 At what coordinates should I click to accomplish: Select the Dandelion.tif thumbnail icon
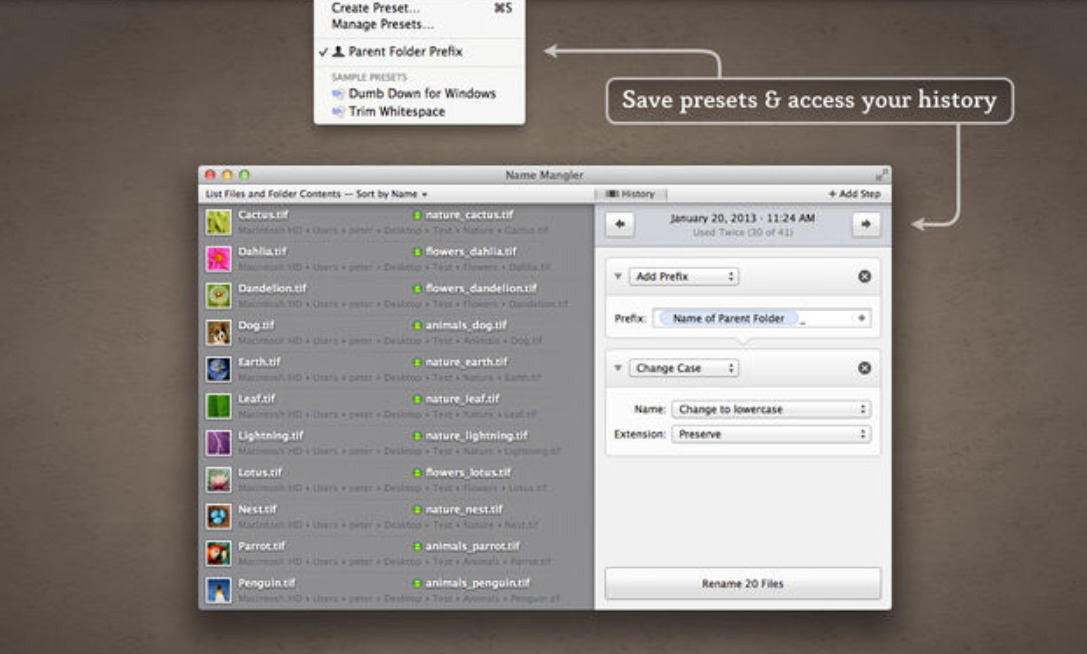click(x=218, y=295)
